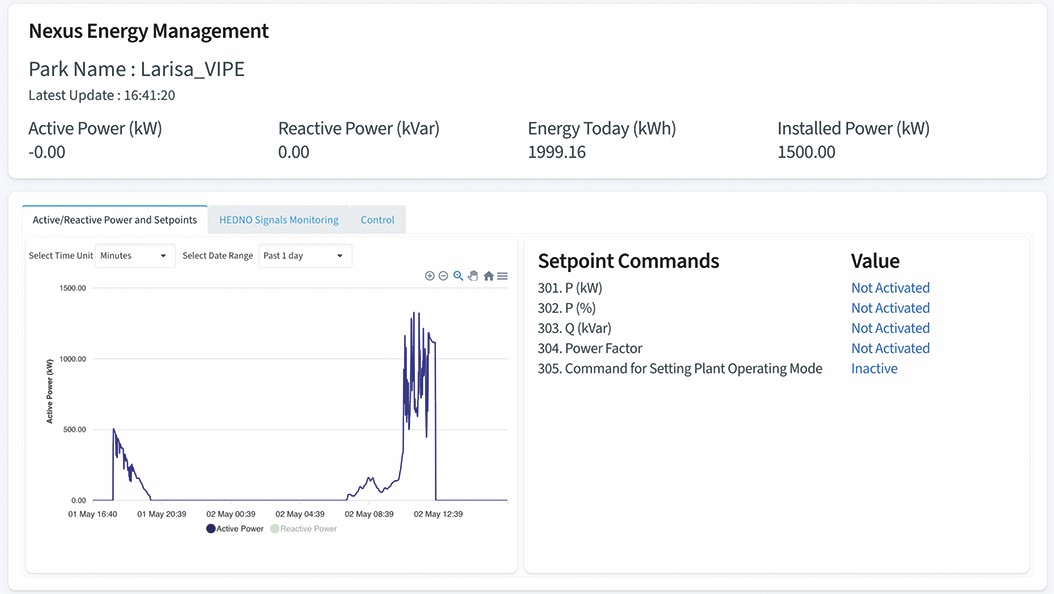The image size is (1054, 594).
Task: Toggle Reactive Power series in legend
Action: [x=303, y=529]
